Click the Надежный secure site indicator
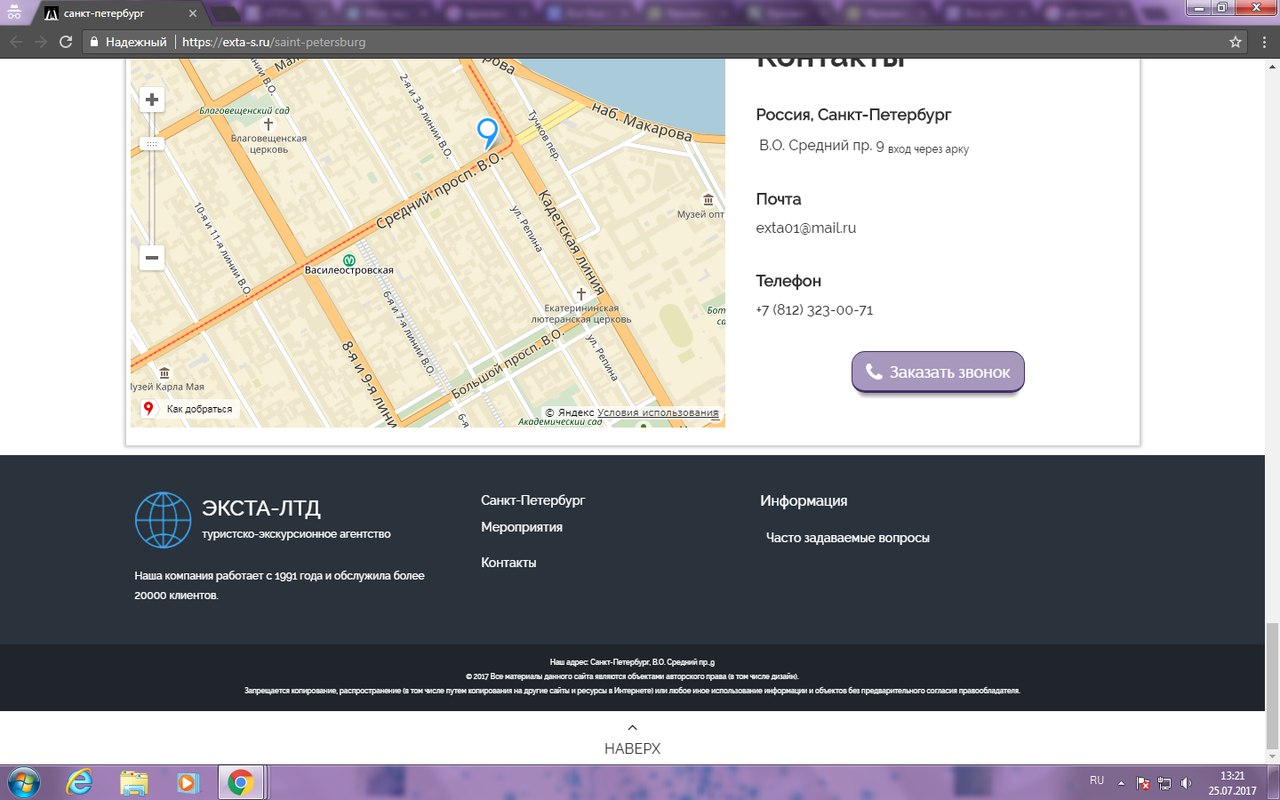Image resolution: width=1280 pixels, height=800 pixels. (128, 42)
